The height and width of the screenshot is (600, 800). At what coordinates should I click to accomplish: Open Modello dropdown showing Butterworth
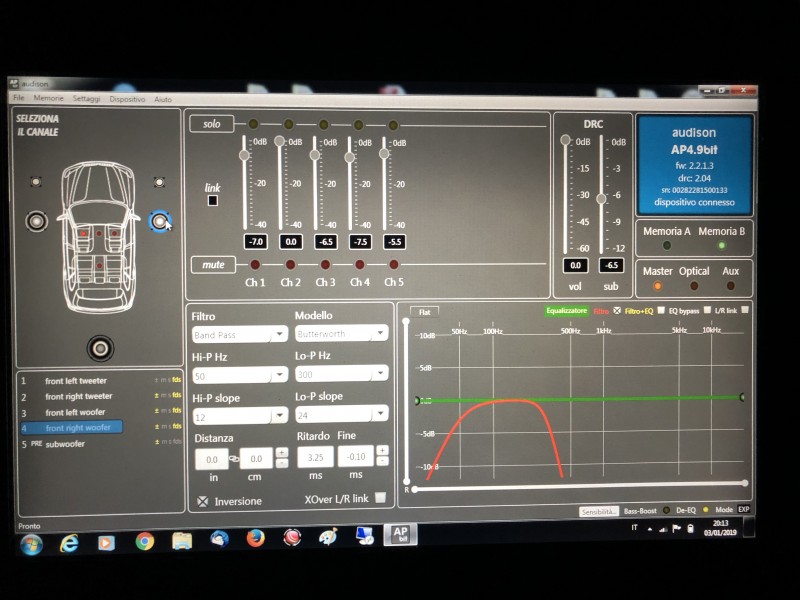(x=342, y=334)
